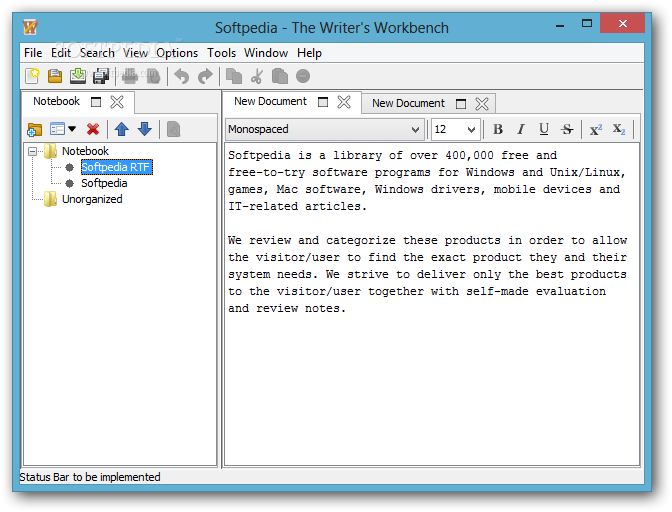The width and height of the screenshot is (672, 512).
Task: Click the round Delete icon in toolbar
Action: coord(303,76)
